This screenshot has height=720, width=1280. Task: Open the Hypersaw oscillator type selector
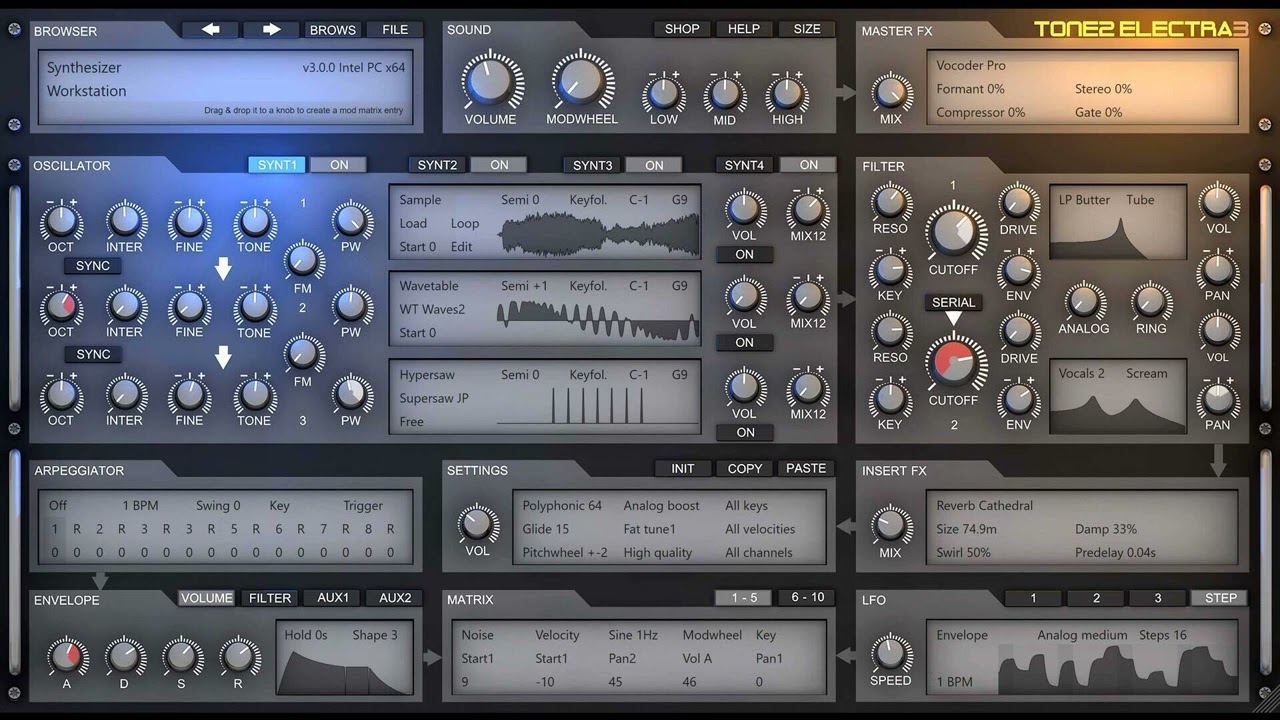(427, 375)
